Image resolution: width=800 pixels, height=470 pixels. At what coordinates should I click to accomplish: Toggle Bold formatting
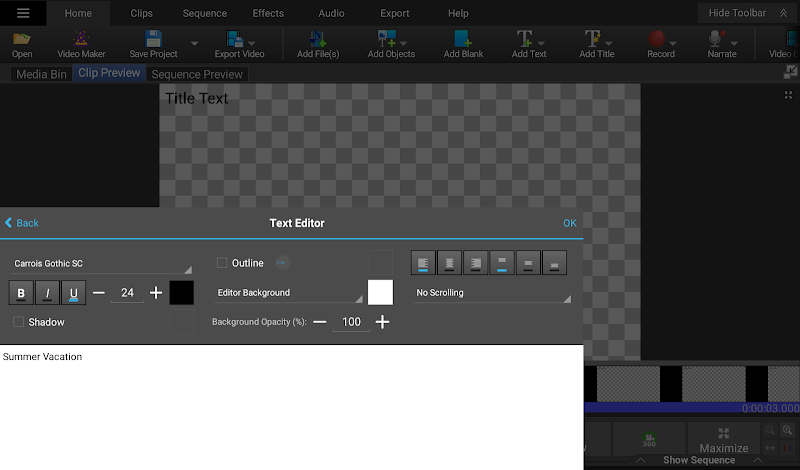click(x=21, y=293)
